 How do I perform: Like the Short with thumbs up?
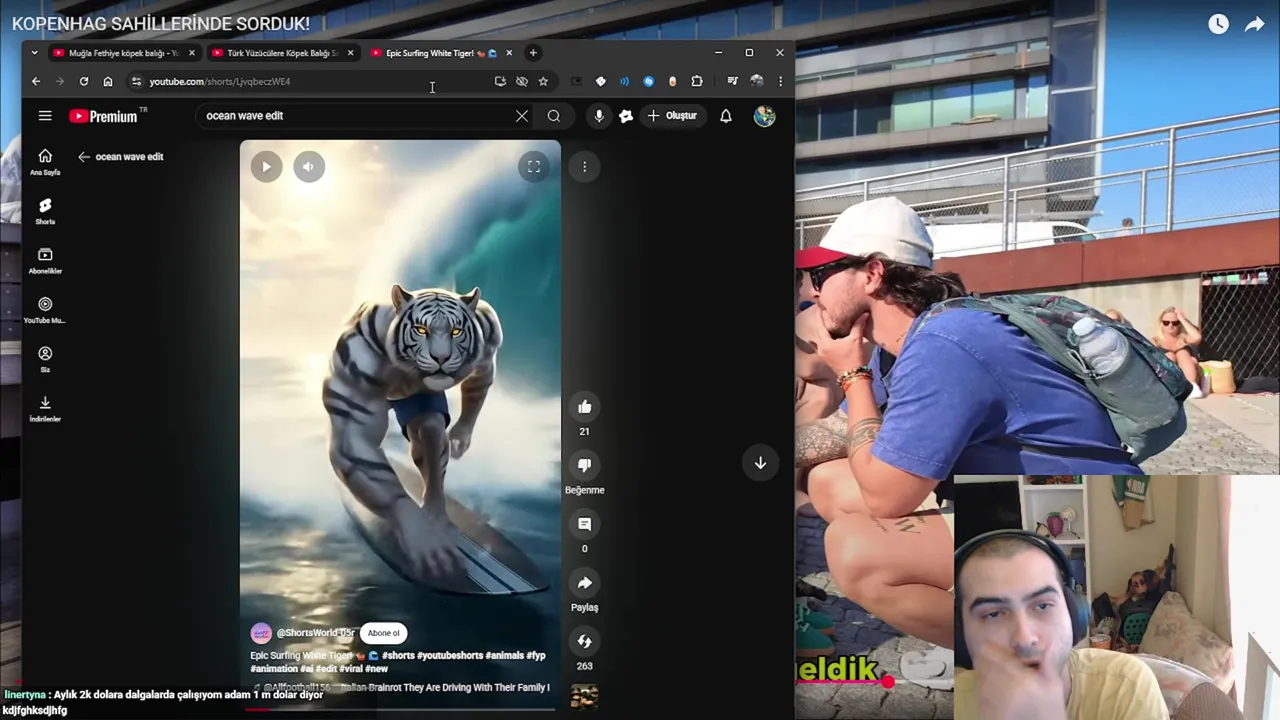coord(585,407)
